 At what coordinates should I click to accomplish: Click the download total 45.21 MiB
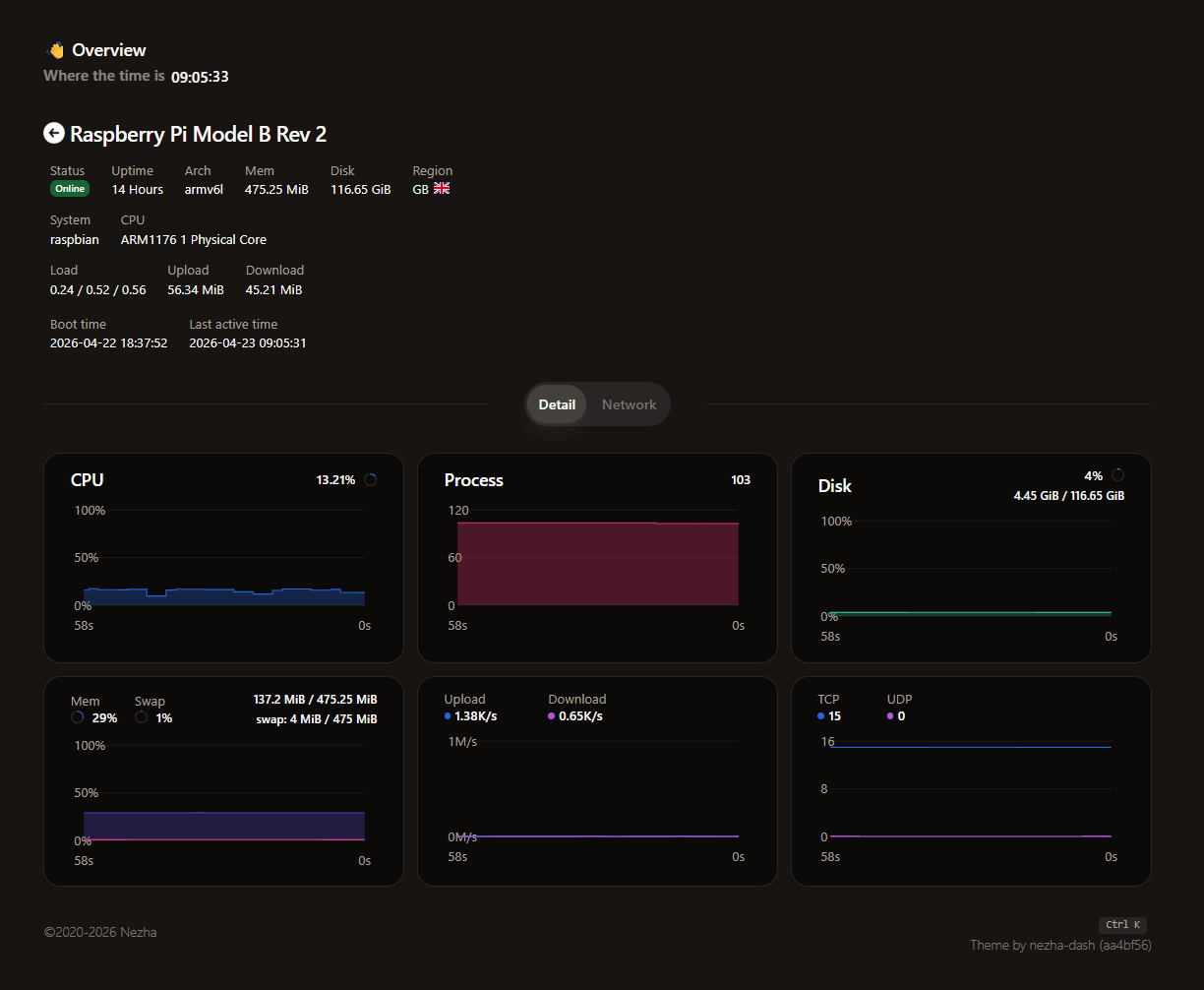click(x=273, y=289)
